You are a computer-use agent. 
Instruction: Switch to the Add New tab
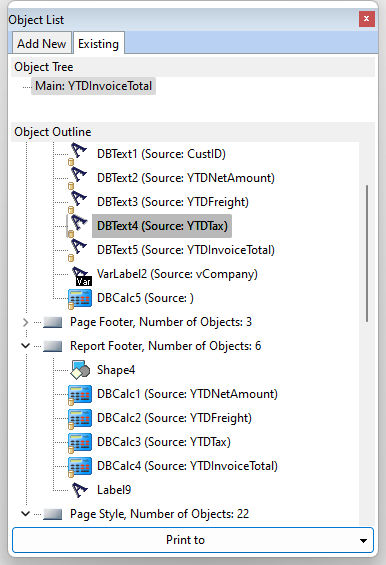click(x=42, y=44)
